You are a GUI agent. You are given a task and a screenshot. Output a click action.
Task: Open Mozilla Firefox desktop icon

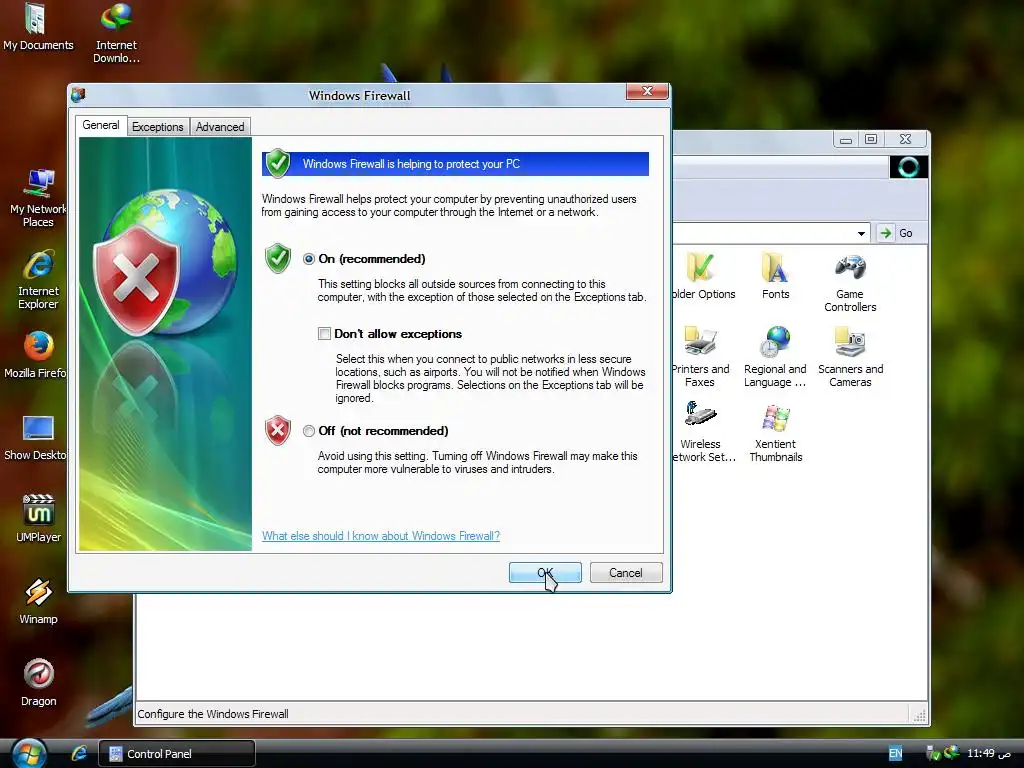[x=35, y=355]
